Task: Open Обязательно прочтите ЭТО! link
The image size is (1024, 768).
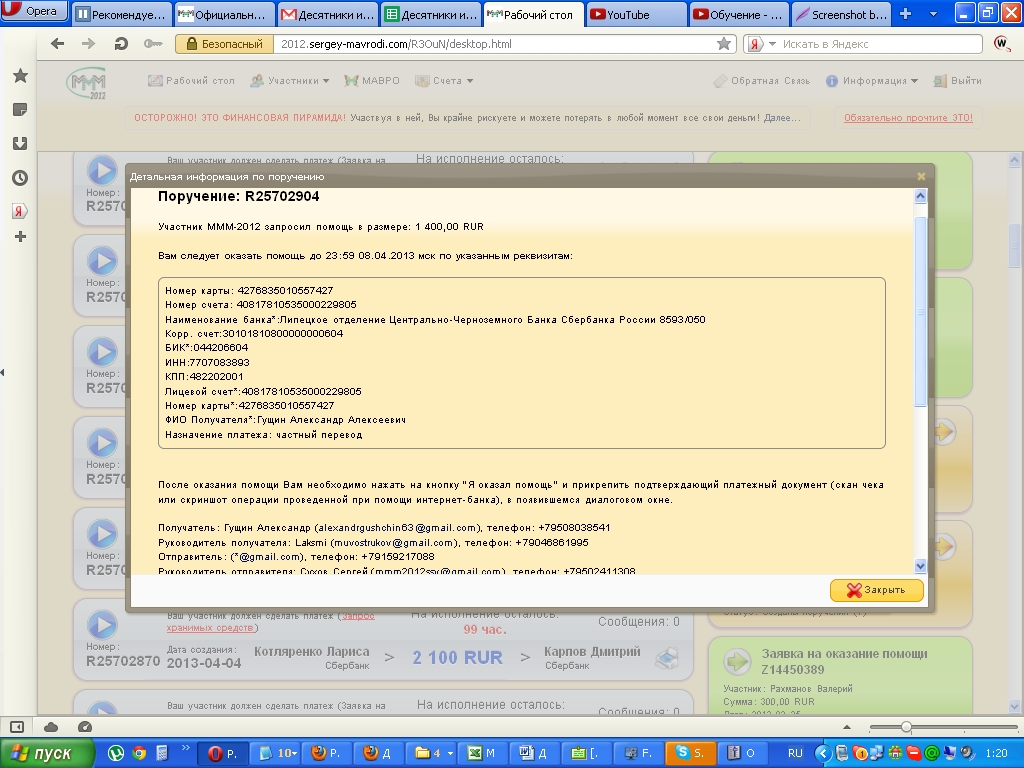Action: point(908,118)
